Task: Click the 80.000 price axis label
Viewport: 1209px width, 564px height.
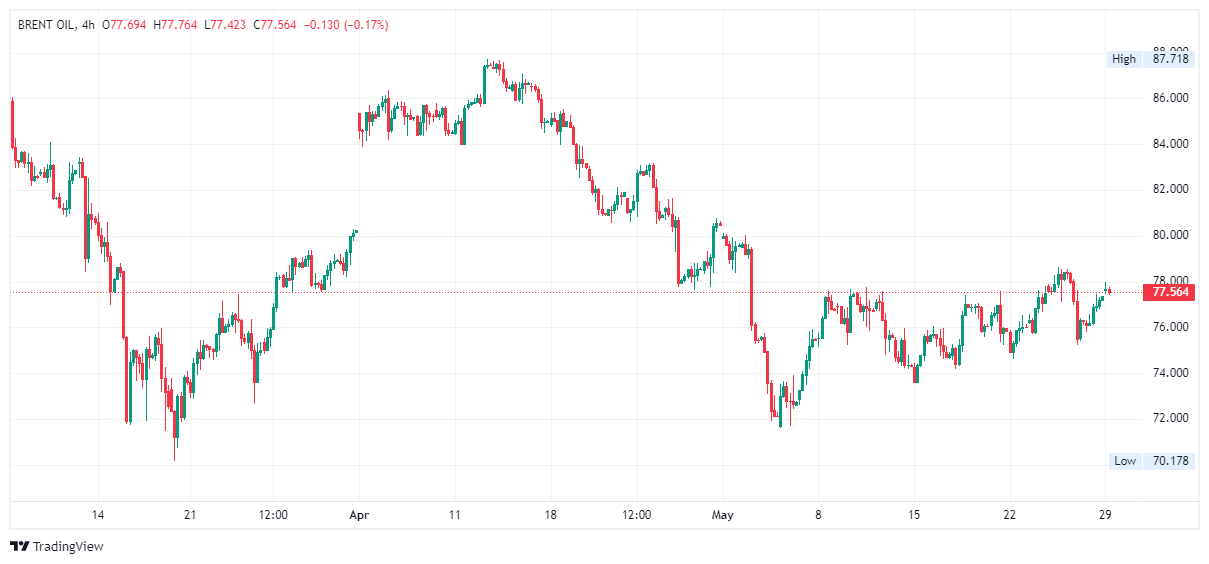Action: [x=1170, y=235]
